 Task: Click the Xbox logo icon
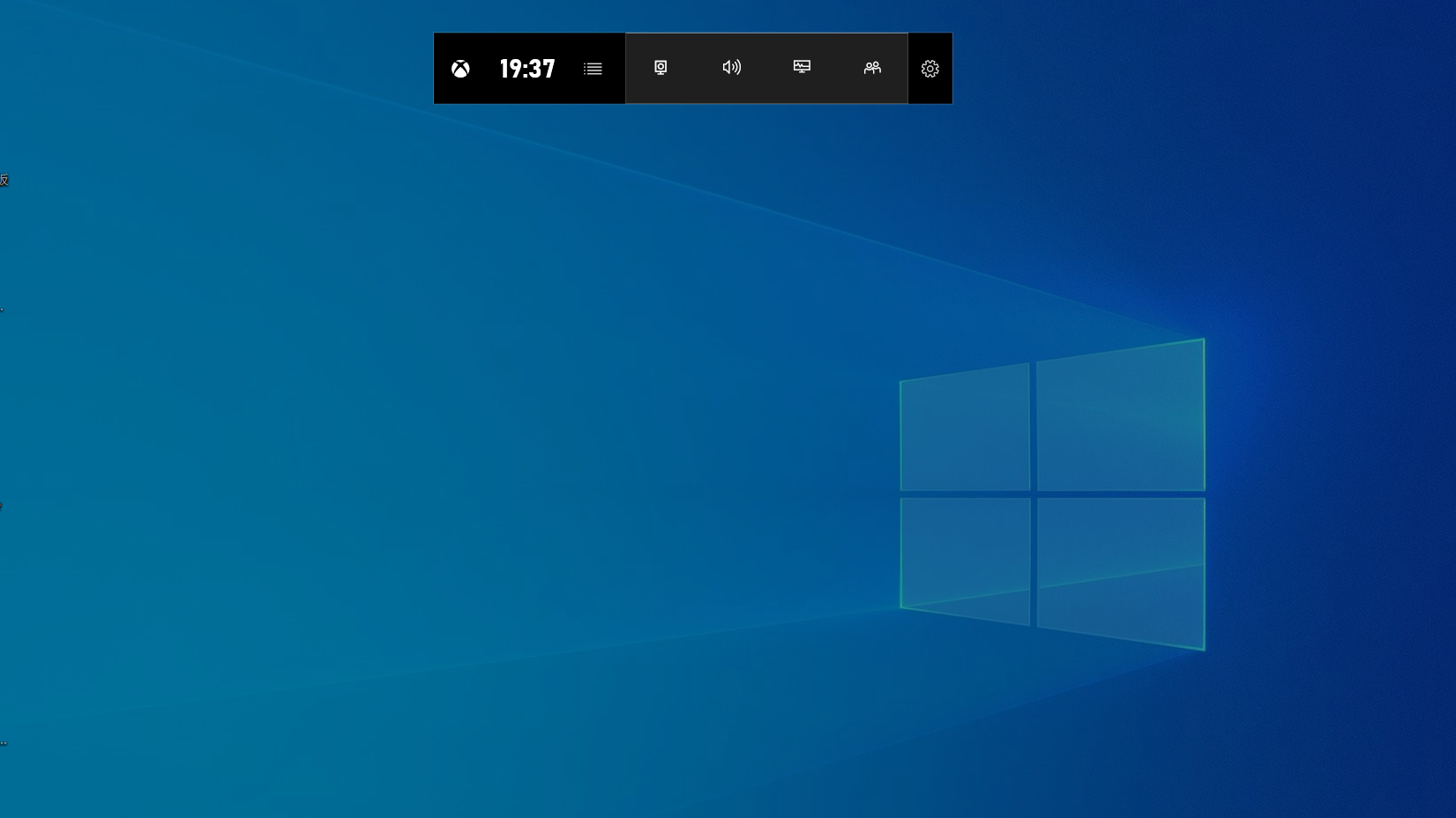460,69
